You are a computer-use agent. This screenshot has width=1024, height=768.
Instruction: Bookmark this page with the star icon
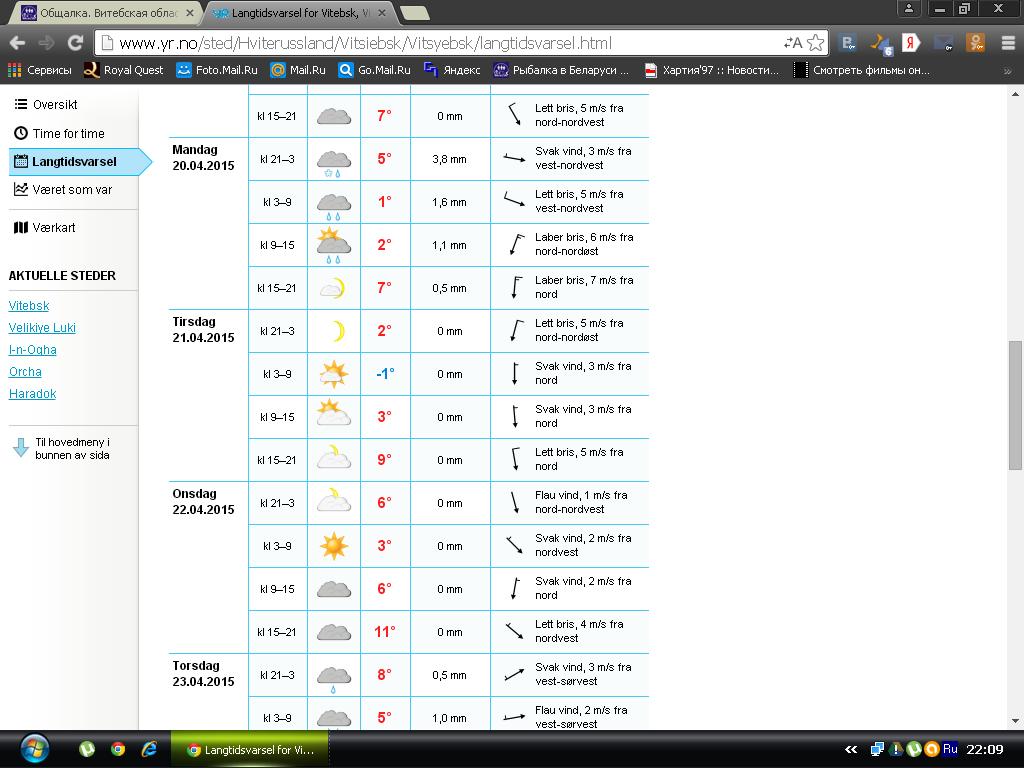pos(816,43)
